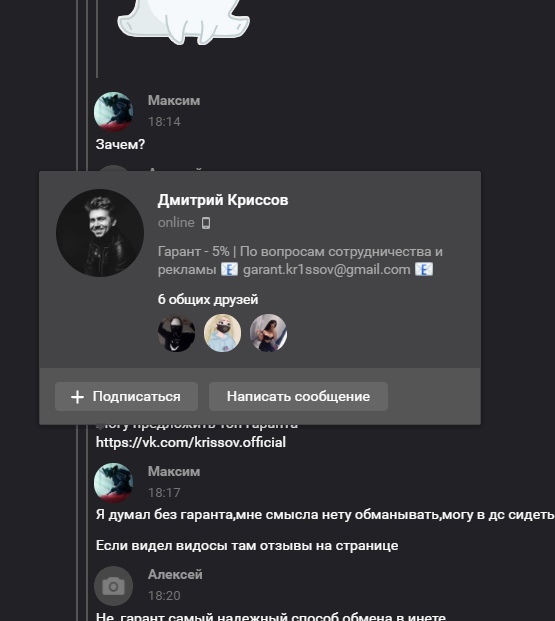Click the 6 общих друзей label
Viewport: 555px width, 621px height.
[x=208, y=299]
